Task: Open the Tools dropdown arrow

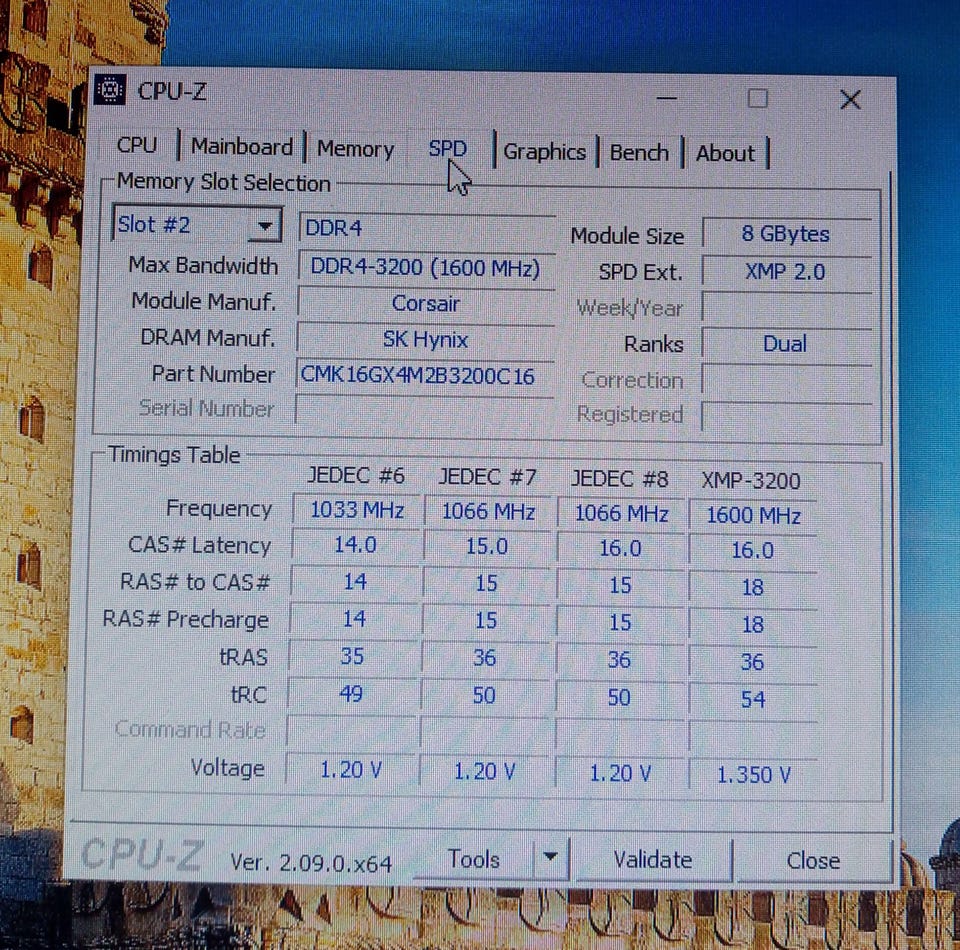Action: pos(550,858)
